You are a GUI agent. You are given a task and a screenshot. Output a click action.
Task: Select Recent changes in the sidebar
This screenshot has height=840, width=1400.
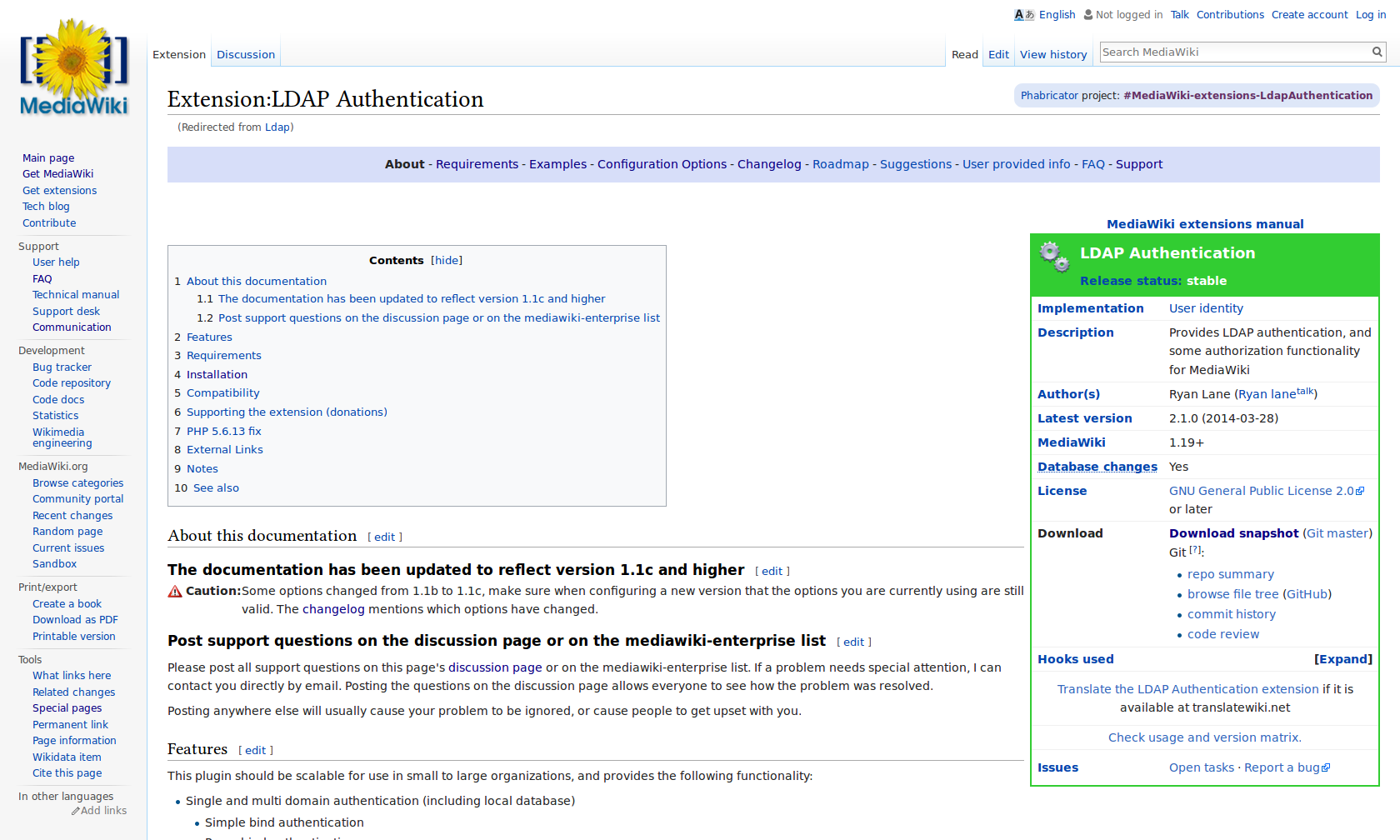(x=72, y=516)
